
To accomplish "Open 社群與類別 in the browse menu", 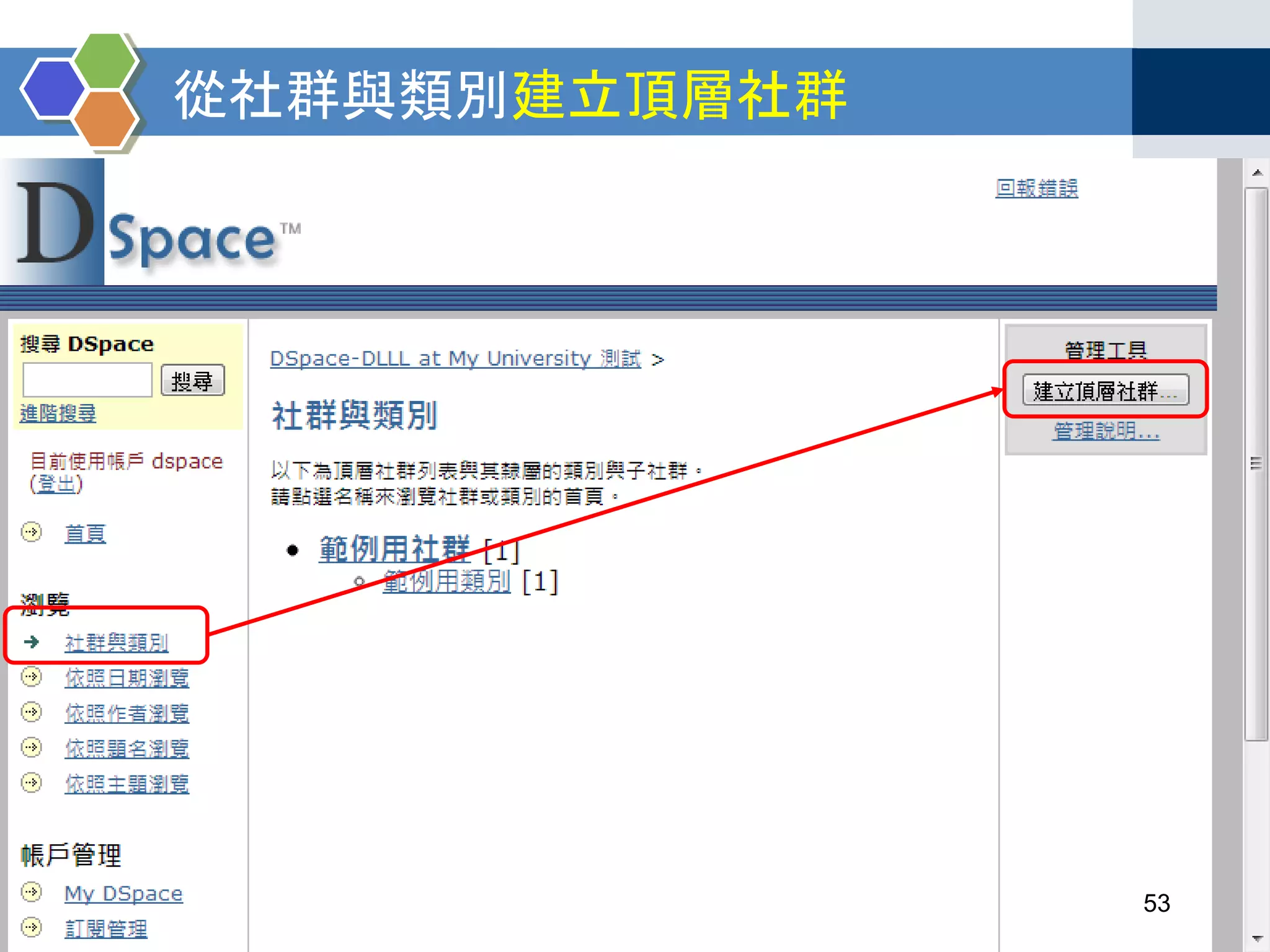I will tap(117, 643).
